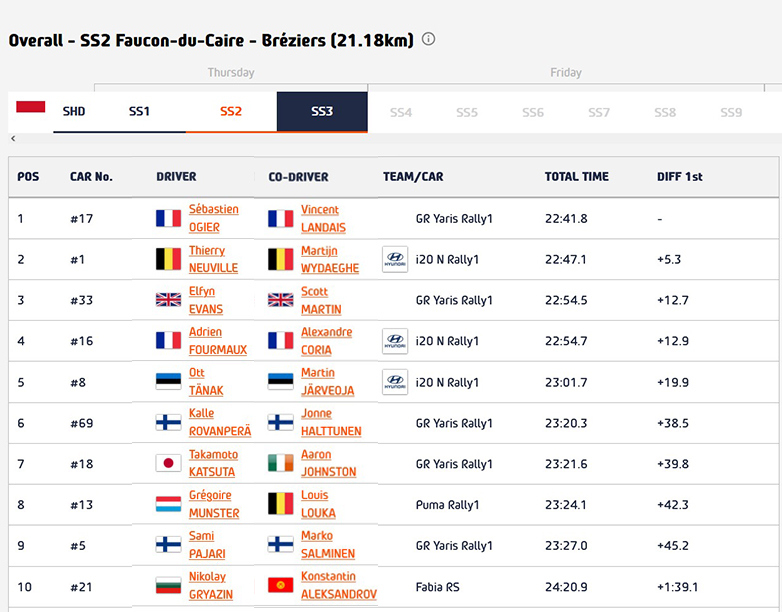Image resolution: width=782 pixels, height=612 pixels.
Task: Open co-driver Scott Martin's link
Action: tap(320, 301)
